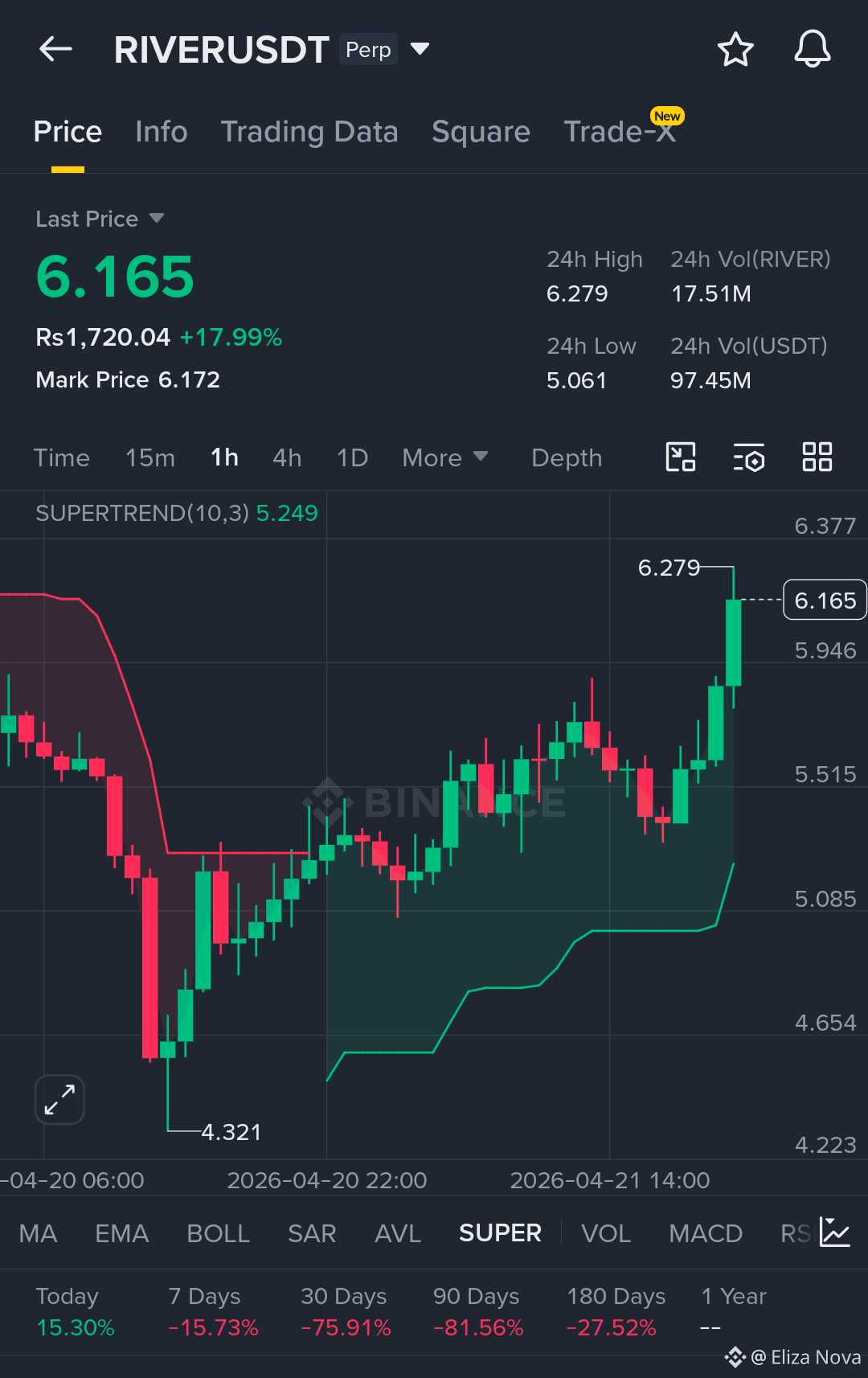Toggle the BOLL indicator
The width and height of the screenshot is (868, 1378).
219,1233
